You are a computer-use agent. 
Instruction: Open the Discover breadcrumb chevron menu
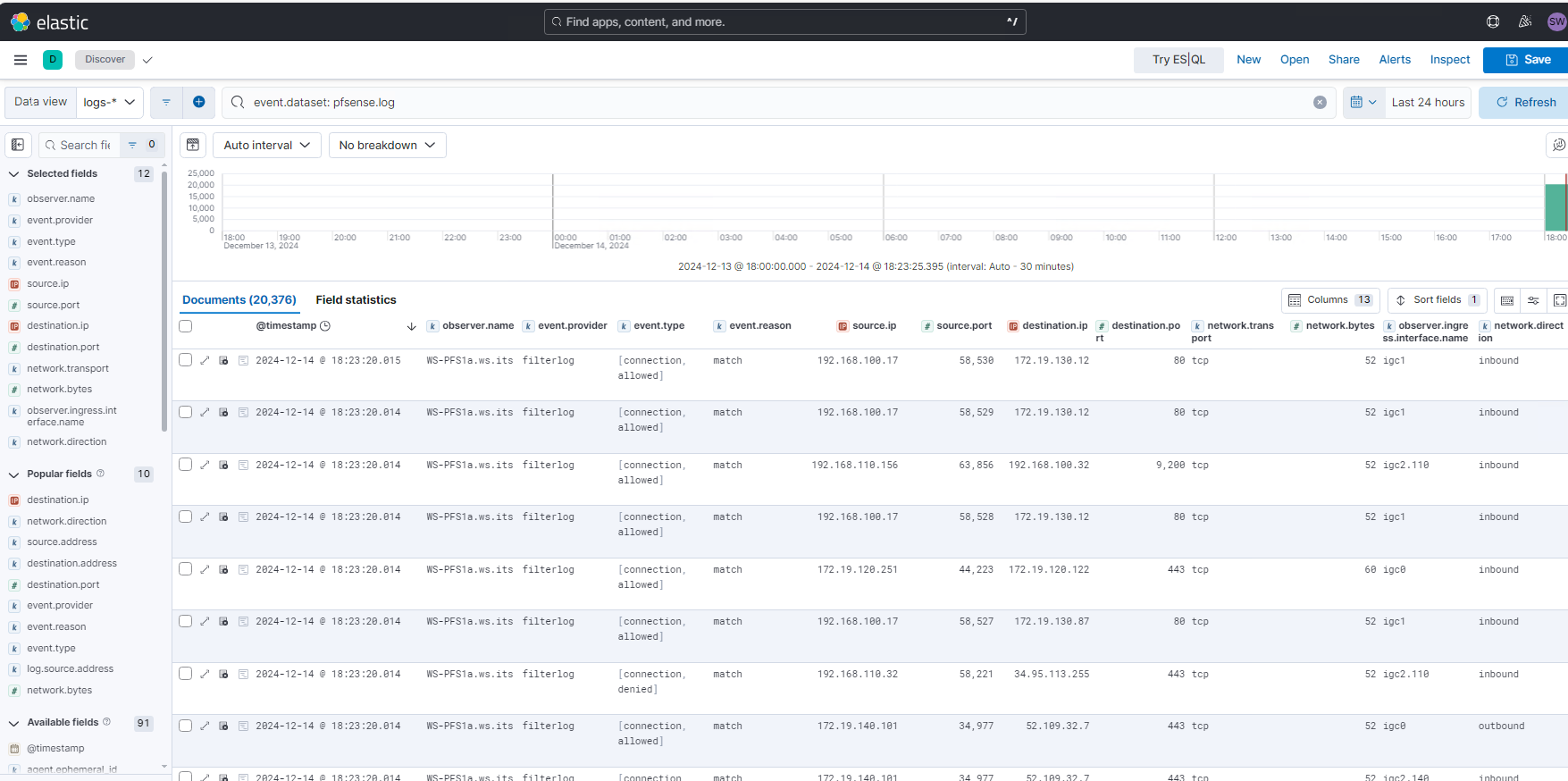147,60
